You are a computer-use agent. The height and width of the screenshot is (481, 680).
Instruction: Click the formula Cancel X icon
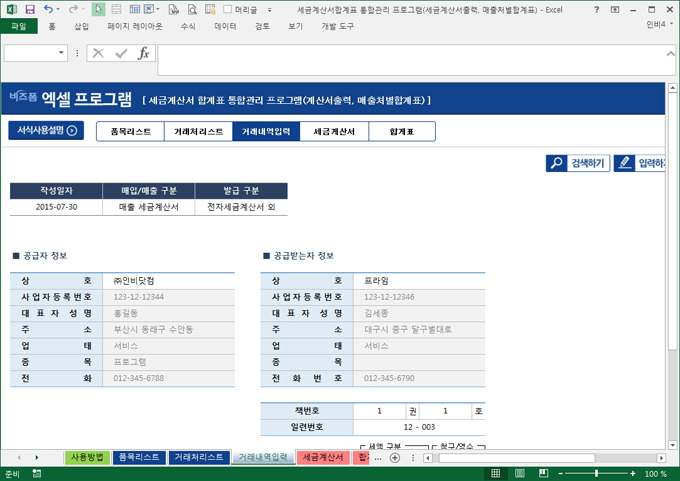tap(98, 53)
